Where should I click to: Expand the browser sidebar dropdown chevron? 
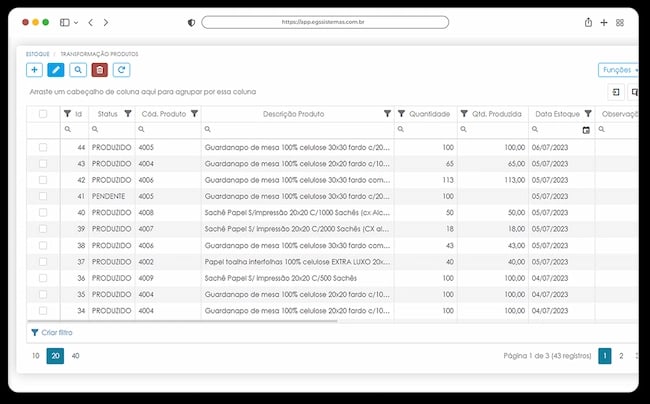(76, 23)
